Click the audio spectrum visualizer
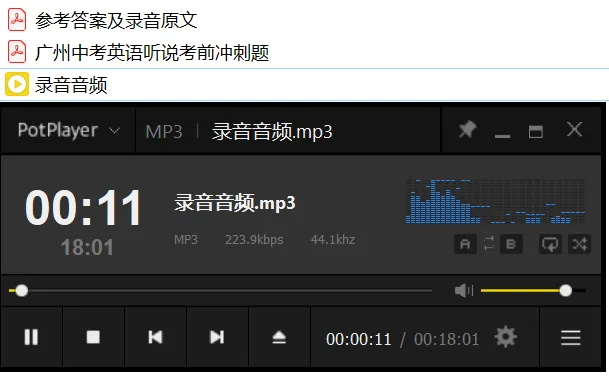The image size is (609, 377). (x=495, y=201)
